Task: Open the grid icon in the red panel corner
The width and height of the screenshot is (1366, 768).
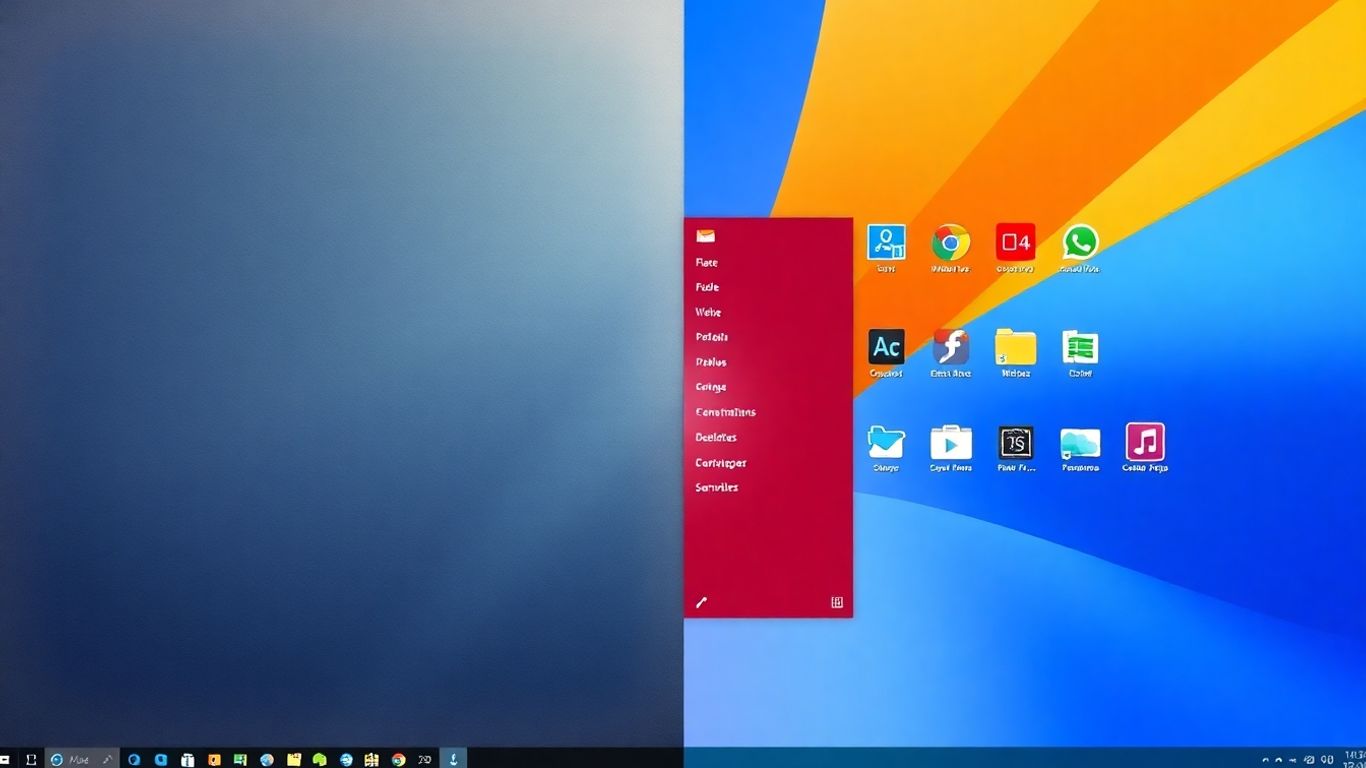Action: coord(836,602)
